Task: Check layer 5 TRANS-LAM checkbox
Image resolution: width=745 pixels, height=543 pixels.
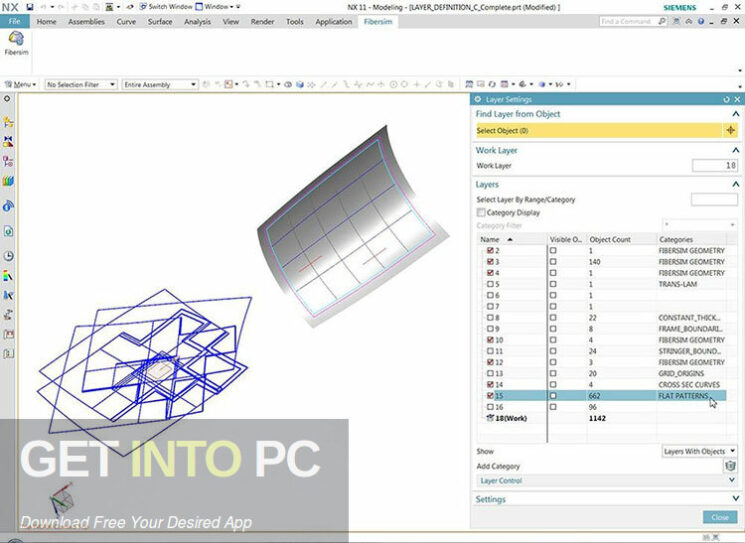Action: click(x=490, y=284)
